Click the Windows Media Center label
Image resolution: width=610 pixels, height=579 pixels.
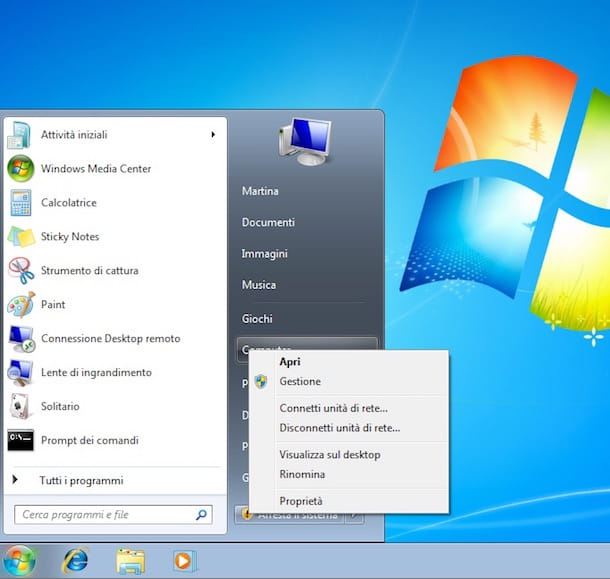96,168
